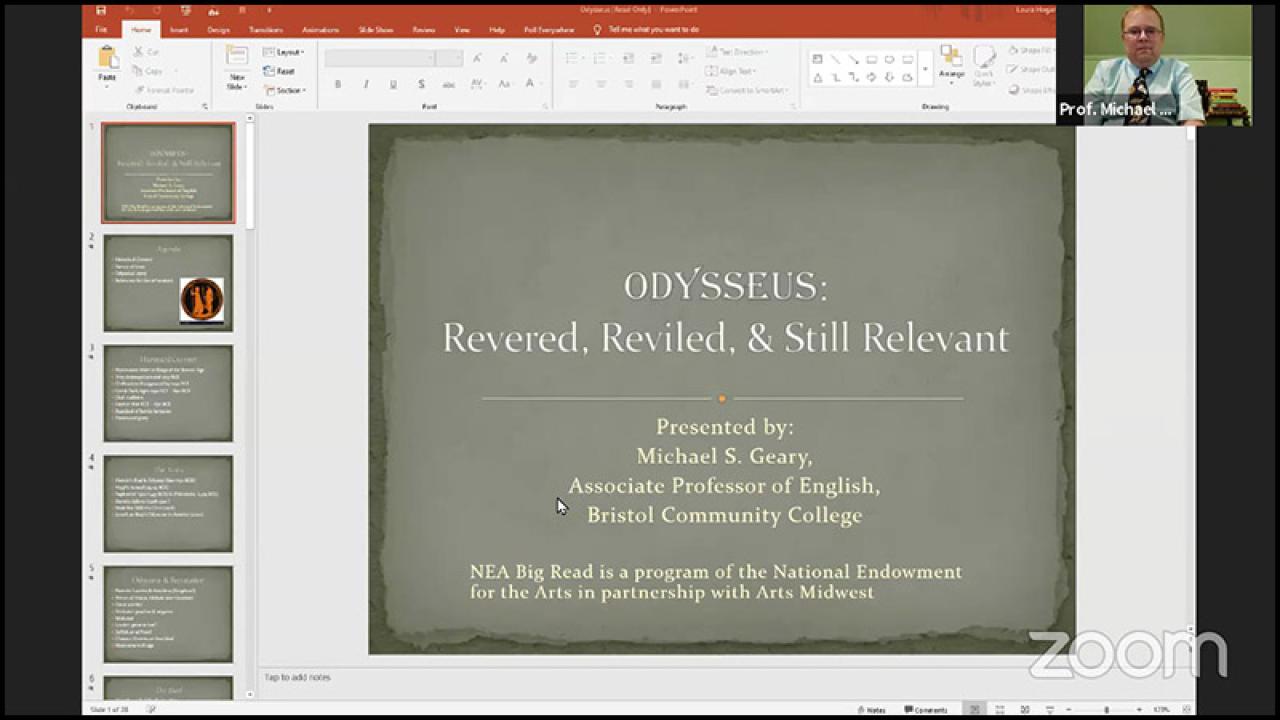This screenshot has width=1280, height=720.
Task: Select slide 4 thumbnail in panel
Action: 168,504
